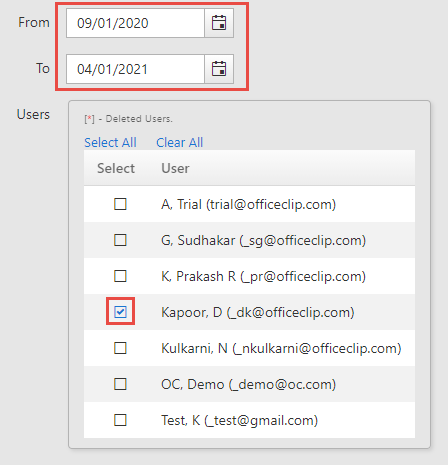Click the OC, Demo user entry text
This screenshot has width=448, height=465.
click(x=248, y=385)
